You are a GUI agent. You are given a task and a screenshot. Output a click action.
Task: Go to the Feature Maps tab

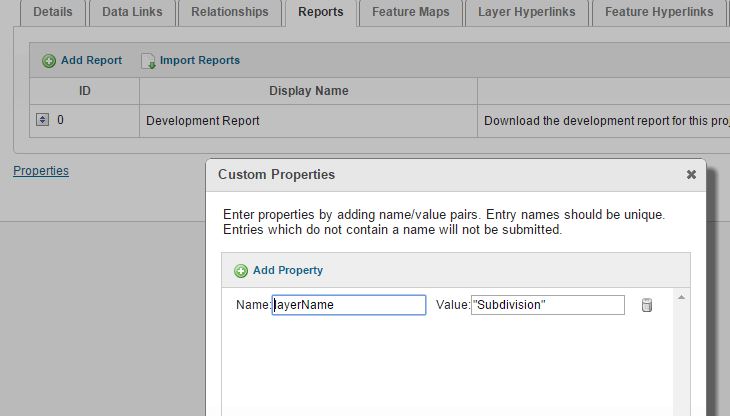pyautogui.click(x=411, y=12)
